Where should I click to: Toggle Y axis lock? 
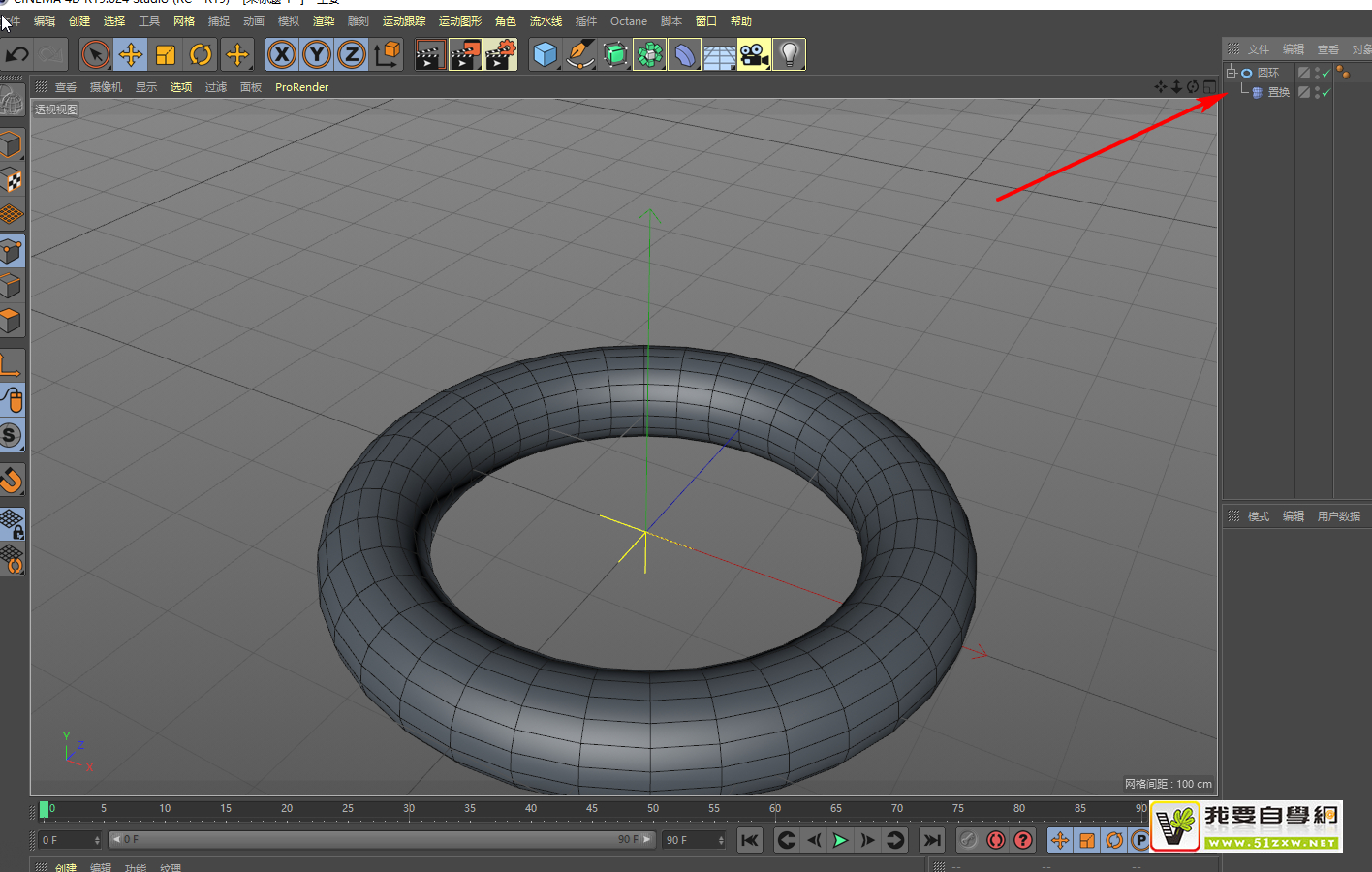tap(316, 54)
